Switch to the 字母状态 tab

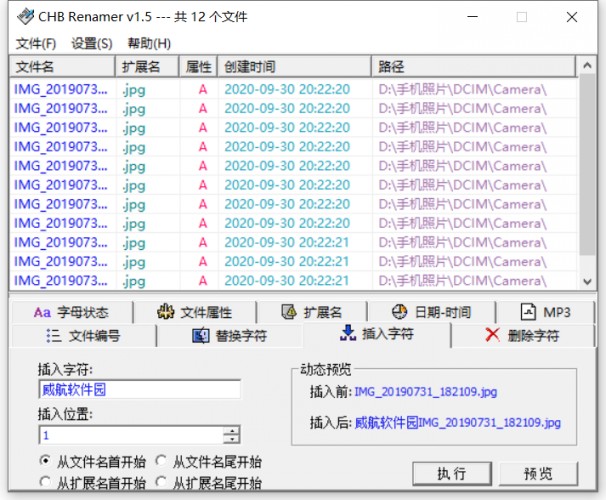[x=72, y=312]
